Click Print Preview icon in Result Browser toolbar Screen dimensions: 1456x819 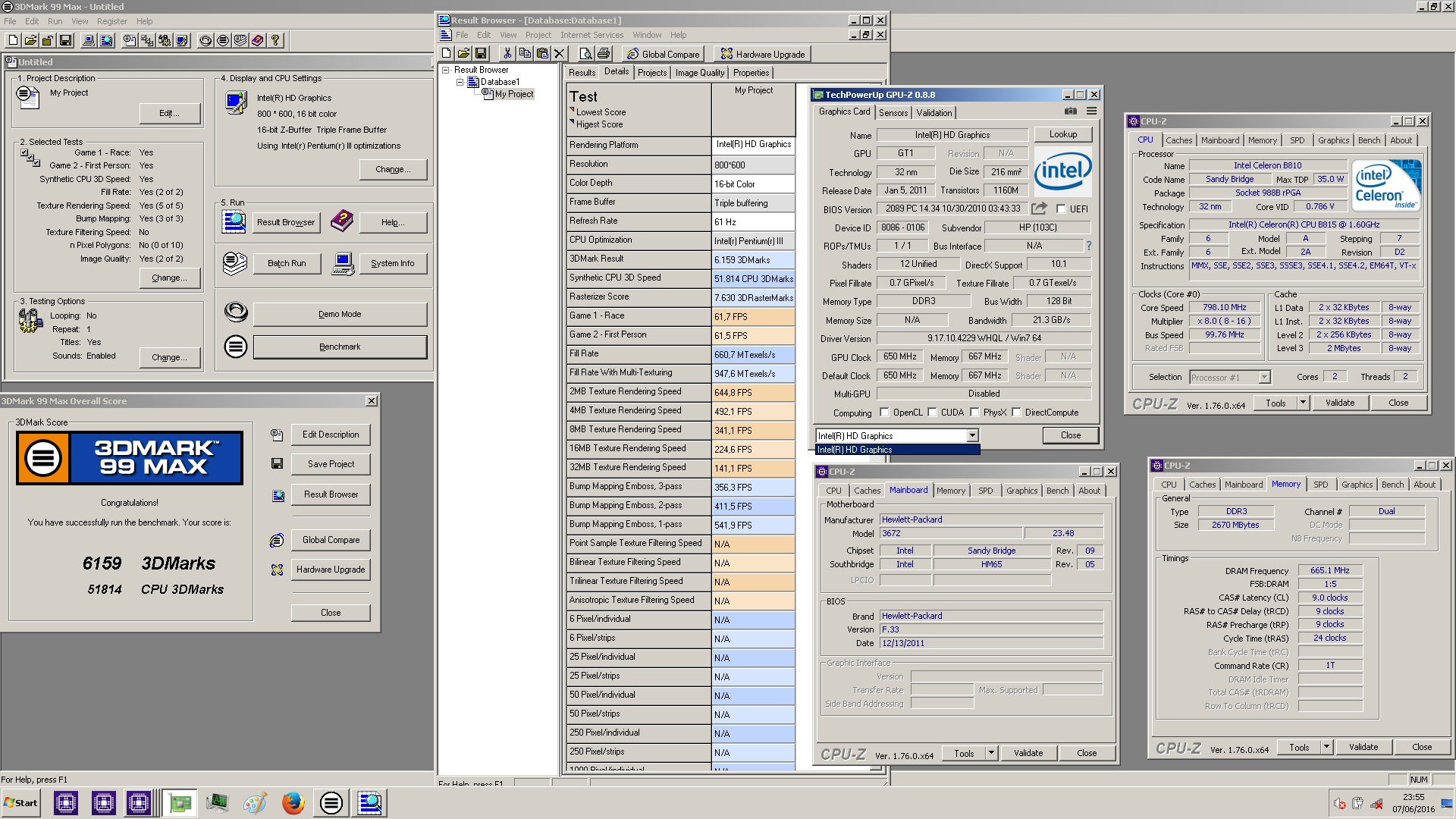pyautogui.click(x=585, y=53)
